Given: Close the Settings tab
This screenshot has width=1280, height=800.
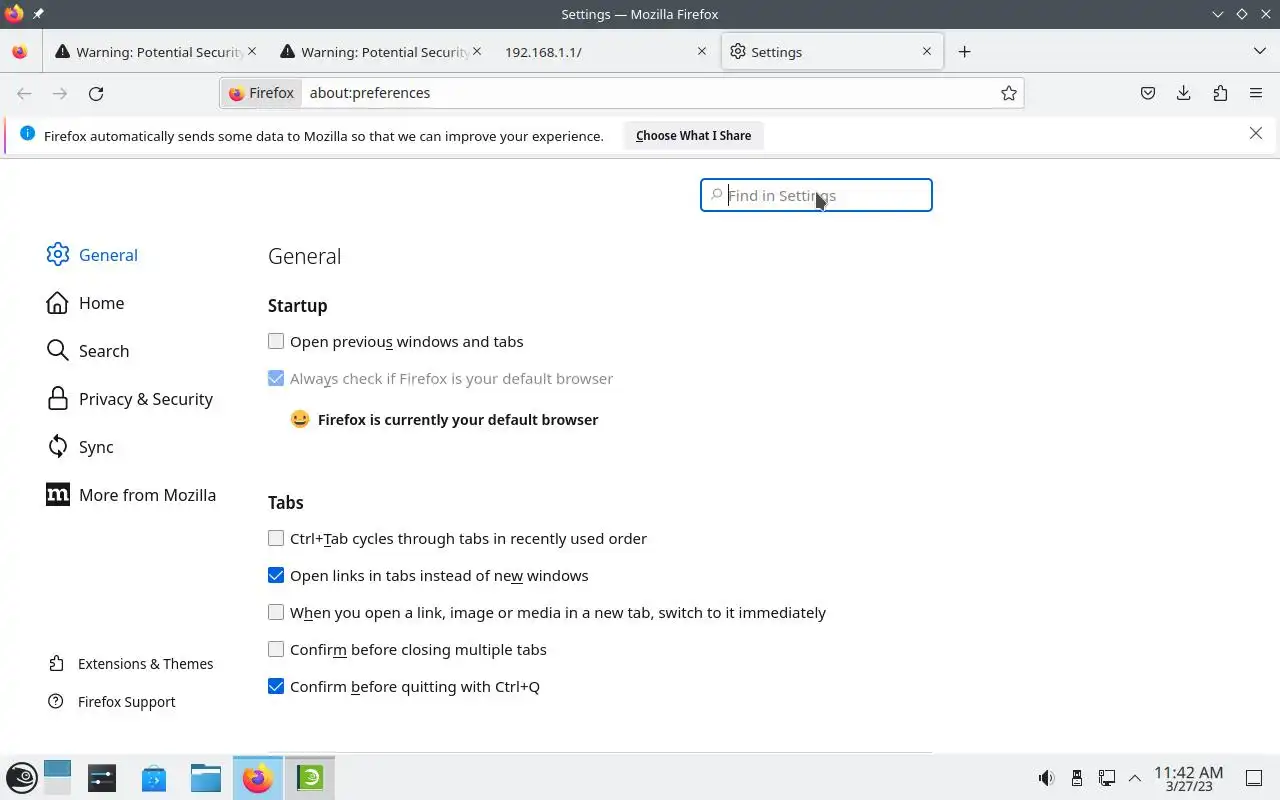Looking at the screenshot, I should click(927, 51).
